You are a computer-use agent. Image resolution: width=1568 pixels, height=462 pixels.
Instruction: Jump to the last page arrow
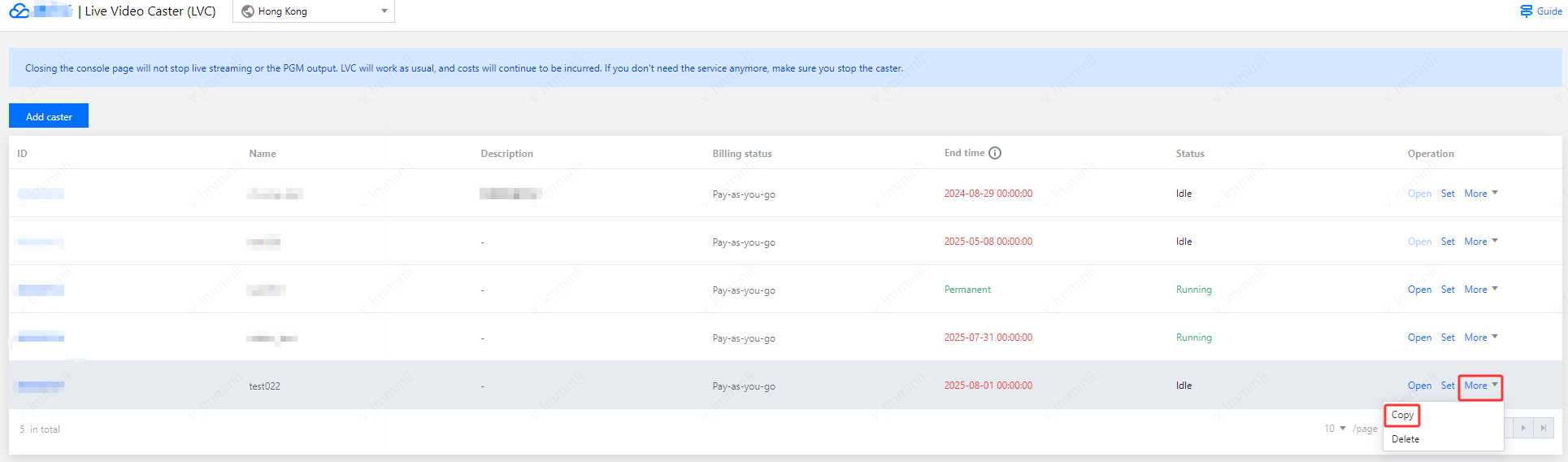click(x=1544, y=428)
